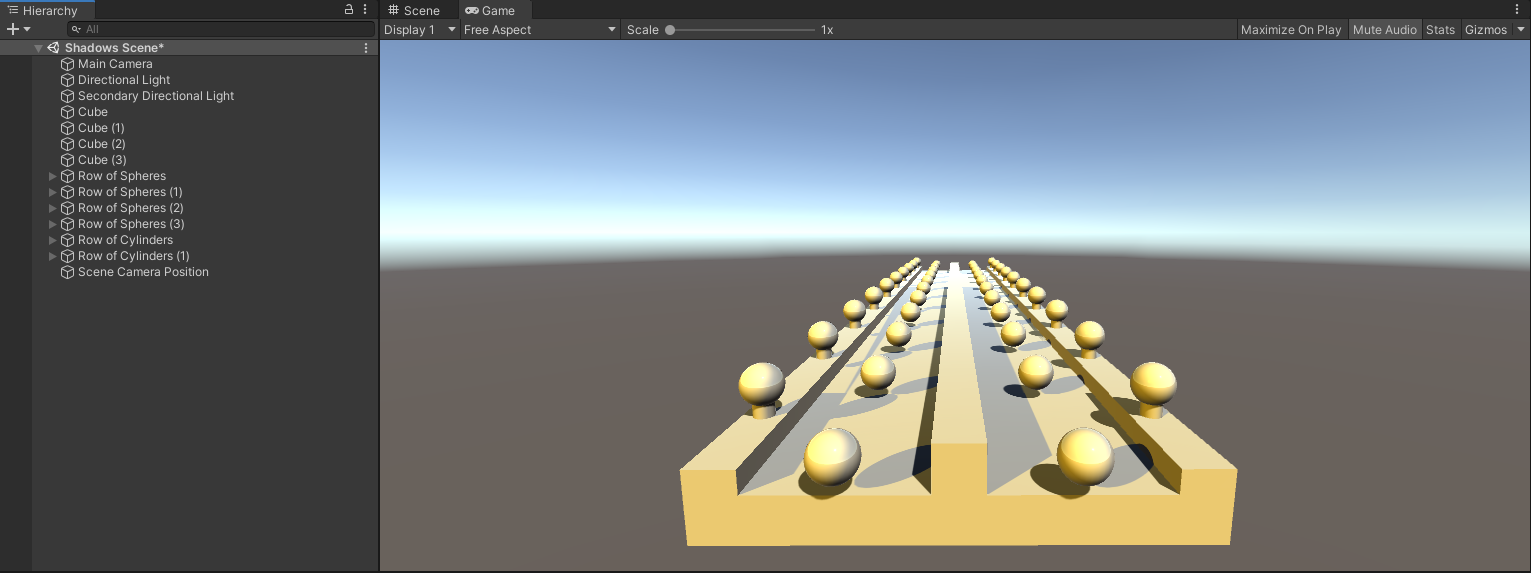Viewport: 1531px width, 573px height.
Task: Select the first Row of Cylinders row
Action: [x=125, y=240]
